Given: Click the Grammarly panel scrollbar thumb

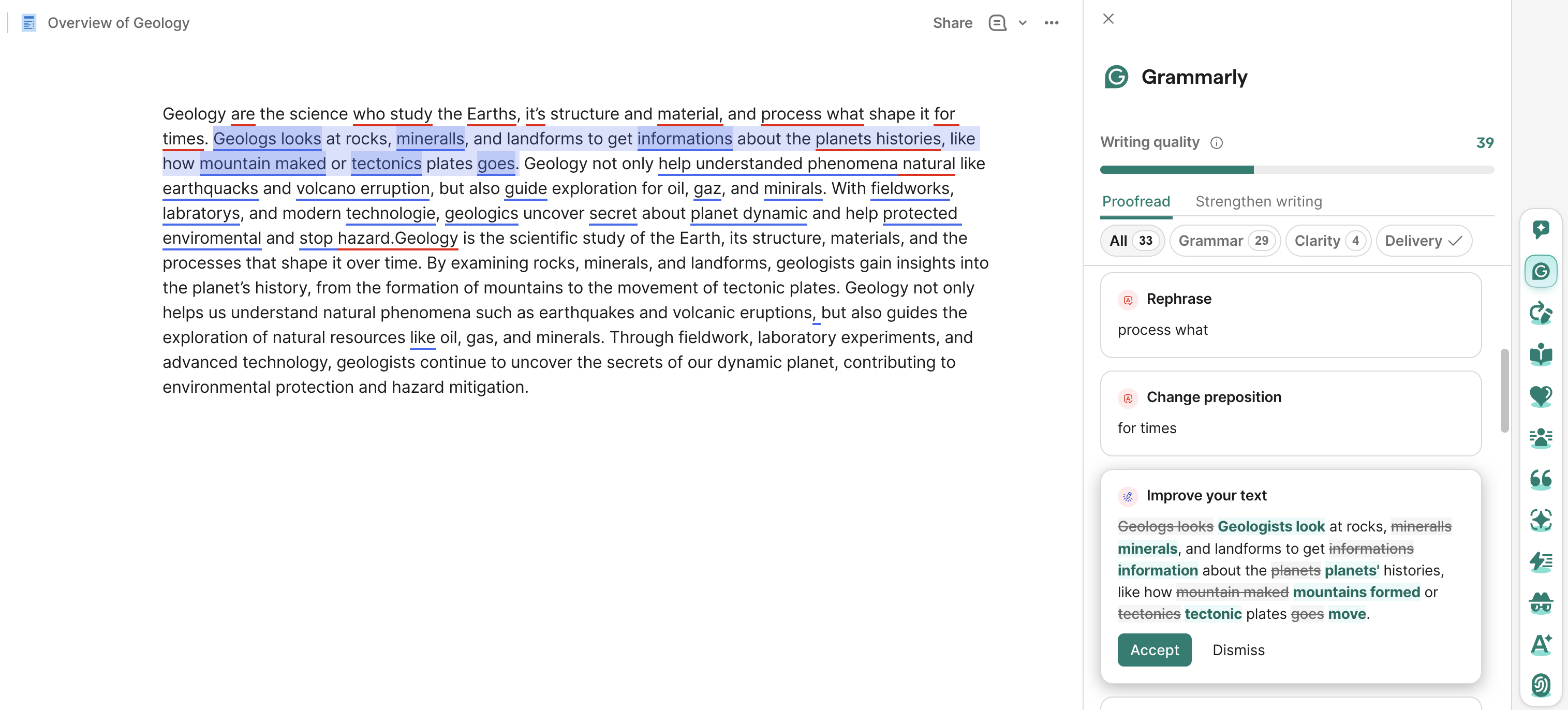Looking at the screenshot, I should 1504,390.
